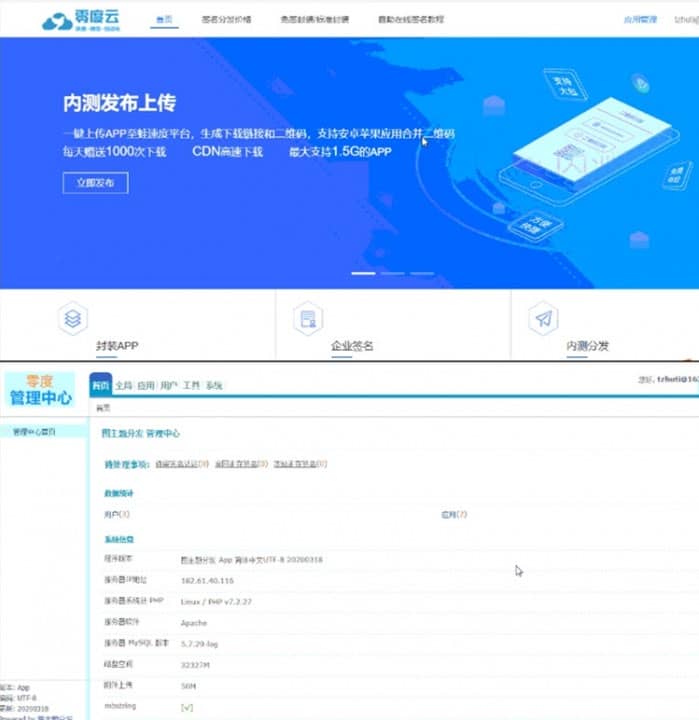Click the 内测发布上传 banner heading
The width and height of the screenshot is (699, 720).
119,103
